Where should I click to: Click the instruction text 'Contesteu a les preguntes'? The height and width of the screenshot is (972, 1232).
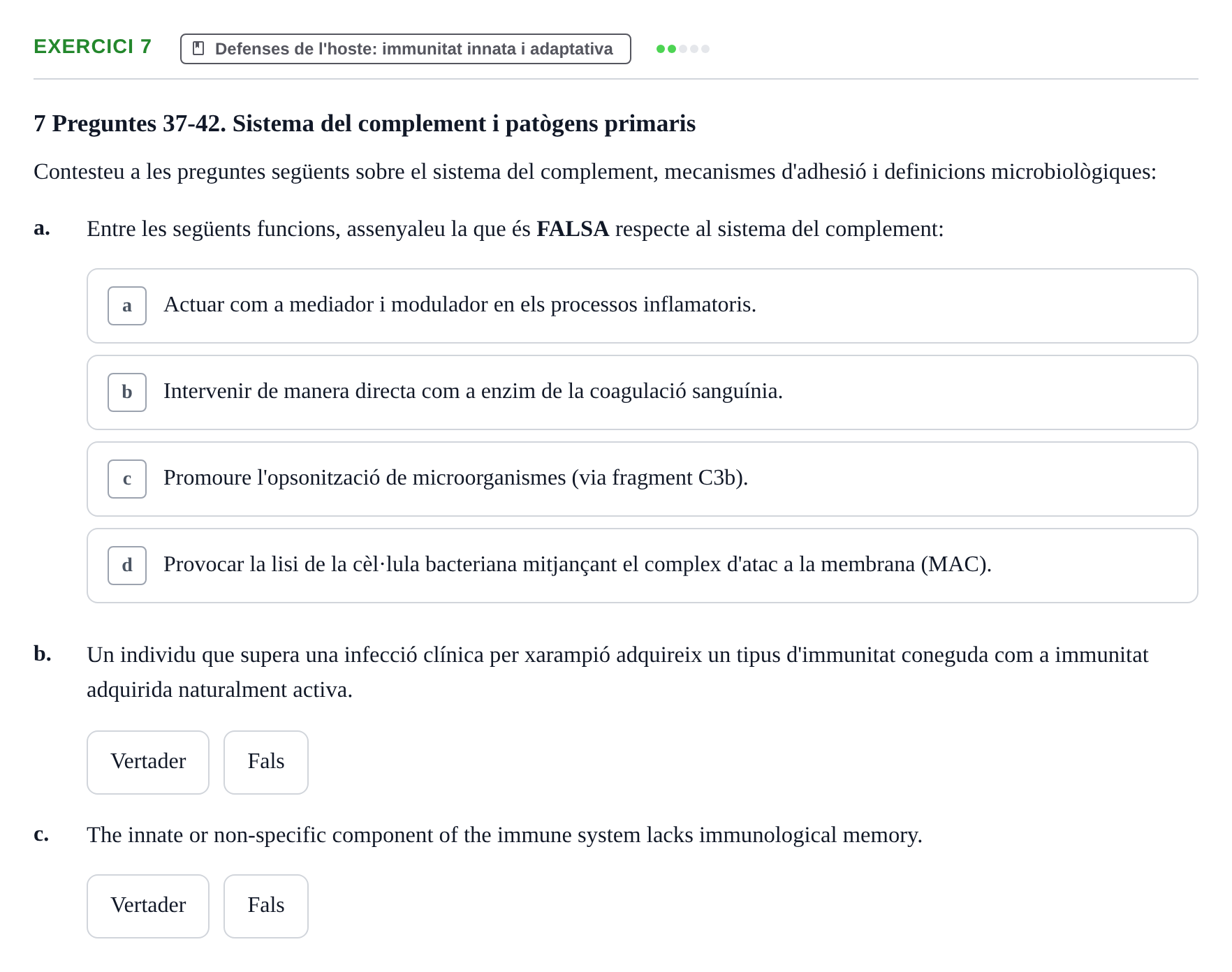pos(595,172)
